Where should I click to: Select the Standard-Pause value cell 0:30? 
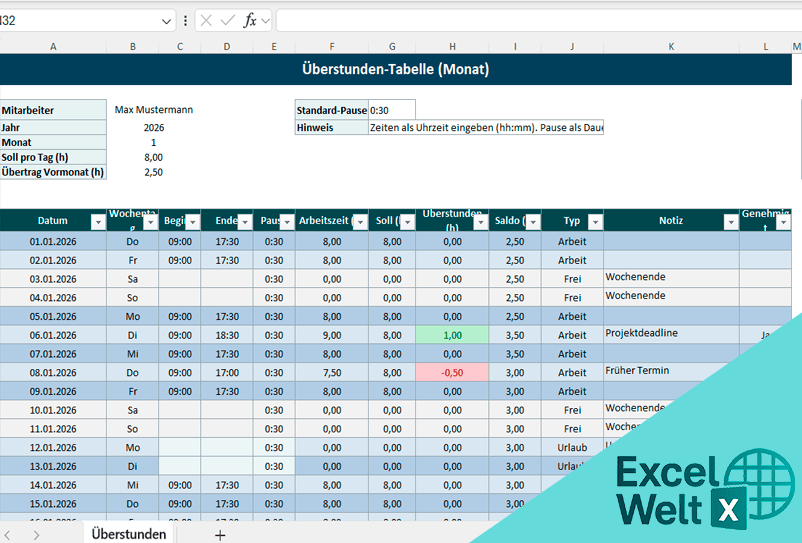point(391,110)
